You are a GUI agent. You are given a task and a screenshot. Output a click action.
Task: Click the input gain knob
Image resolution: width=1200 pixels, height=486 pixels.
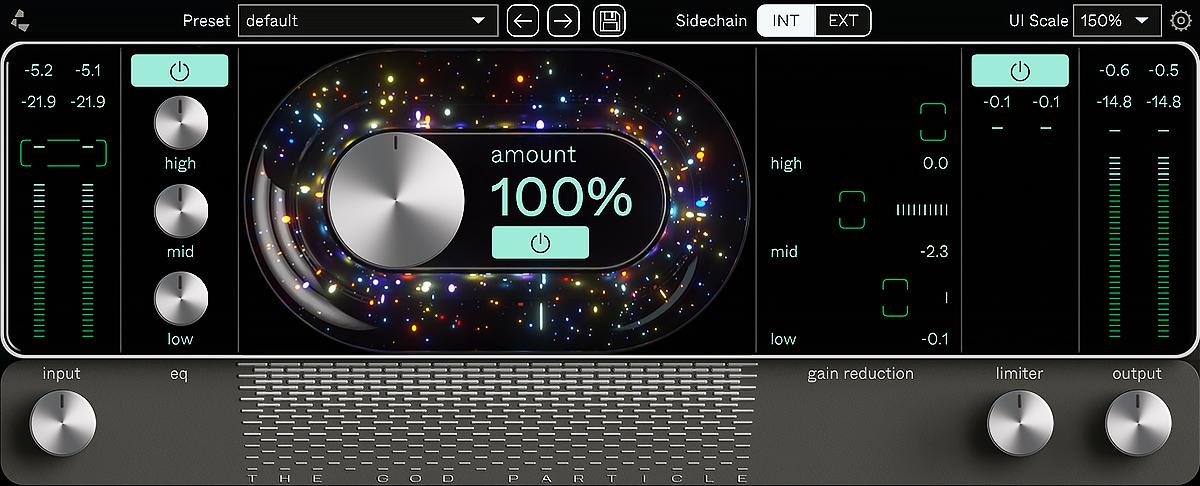(x=62, y=422)
